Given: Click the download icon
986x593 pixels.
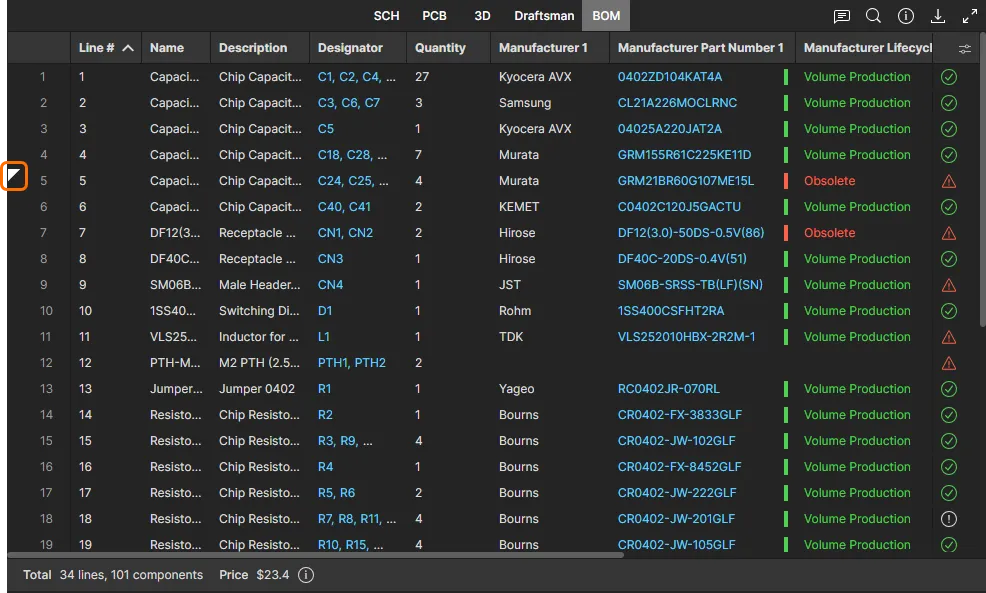Looking at the screenshot, I should [x=938, y=16].
